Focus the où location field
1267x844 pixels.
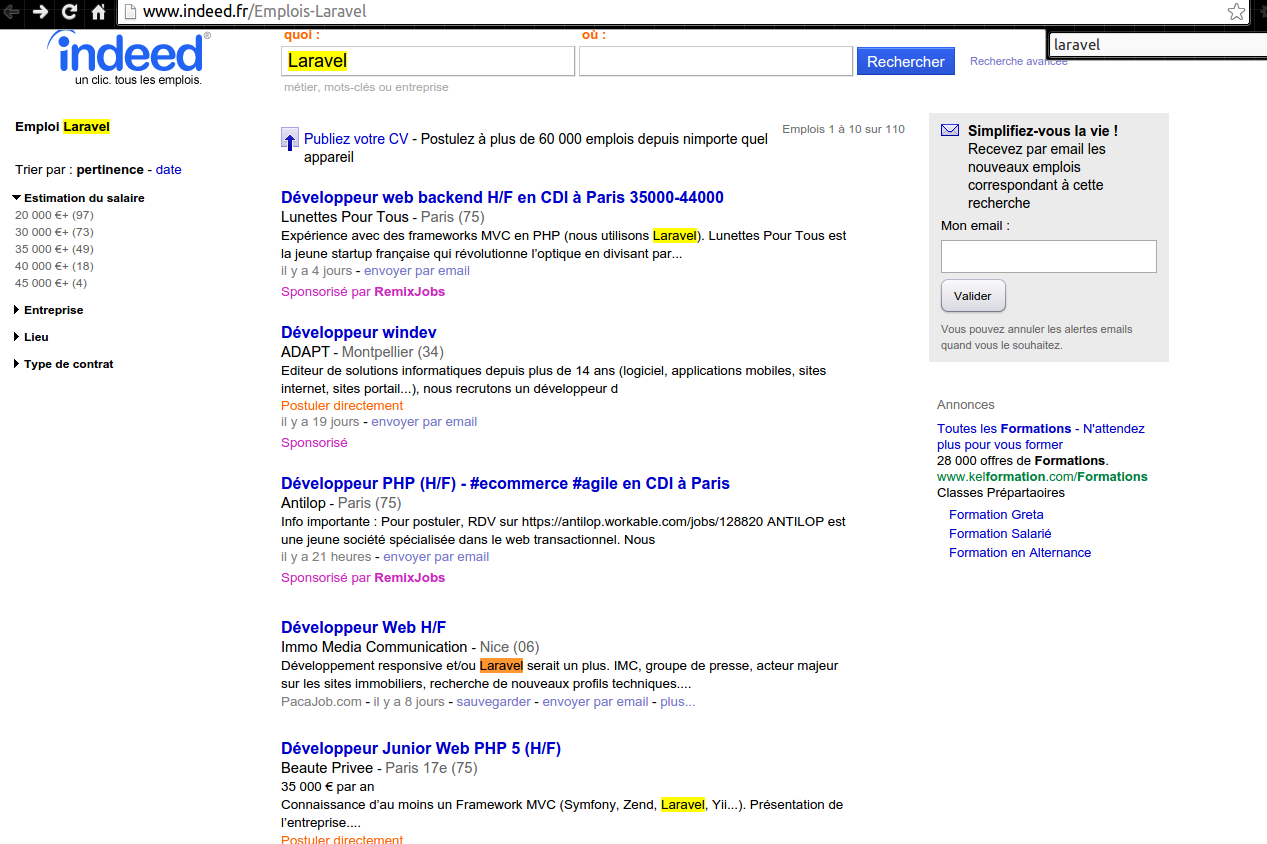(x=715, y=61)
